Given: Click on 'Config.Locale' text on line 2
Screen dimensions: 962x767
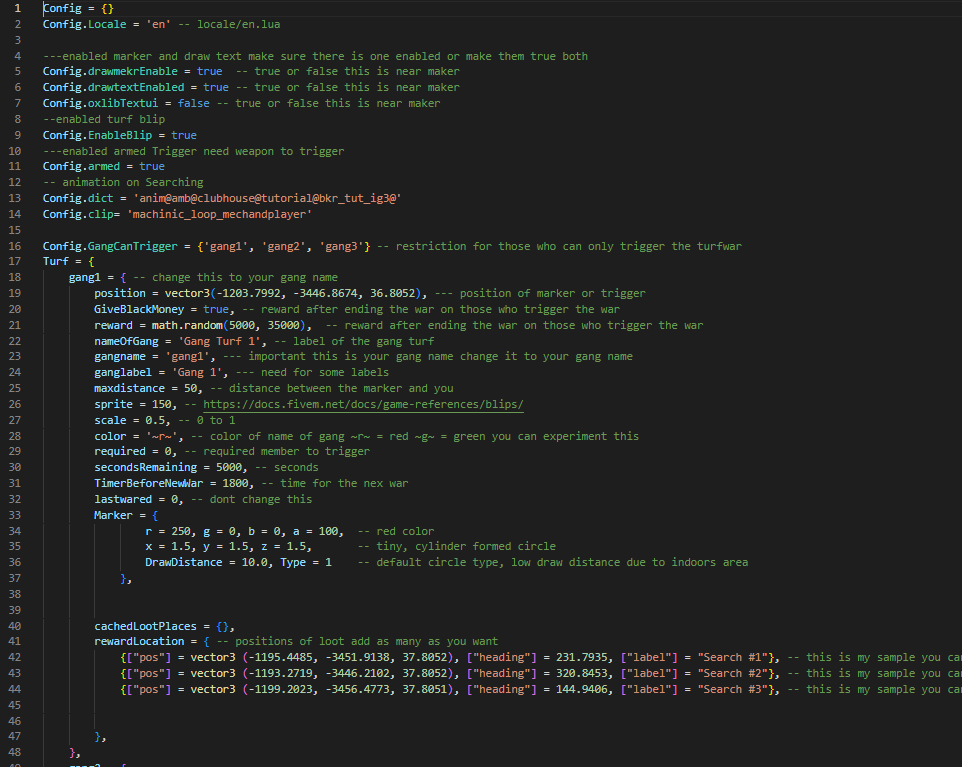Looking at the screenshot, I should click(85, 25).
